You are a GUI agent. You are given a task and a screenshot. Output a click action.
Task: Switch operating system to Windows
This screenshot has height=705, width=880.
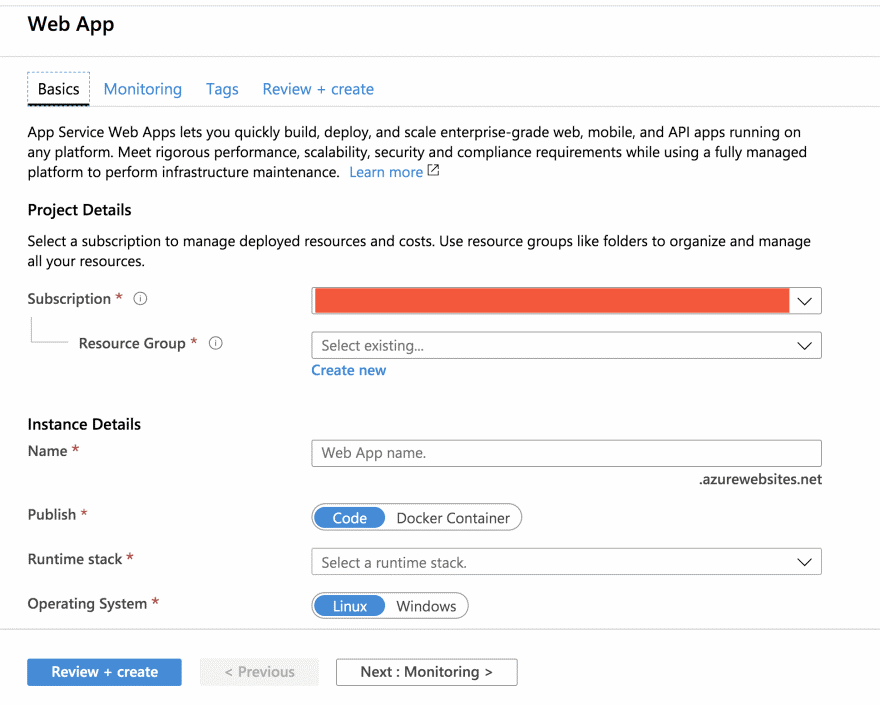tap(426, 606)
